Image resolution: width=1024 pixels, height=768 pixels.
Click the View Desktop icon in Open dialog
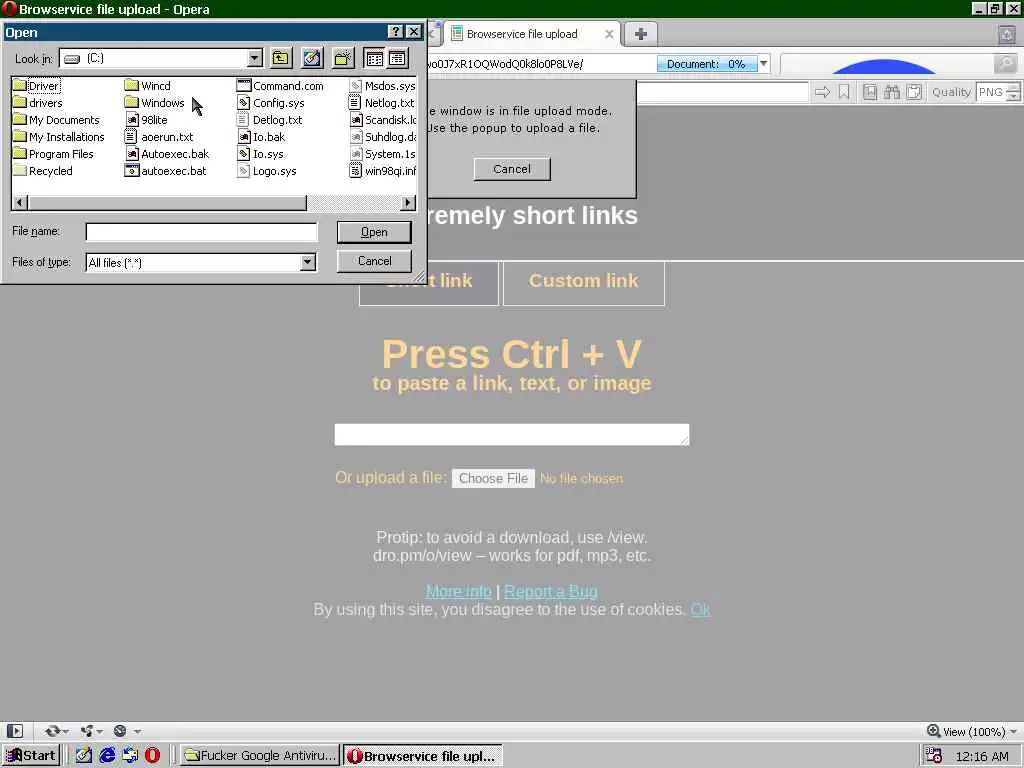(312, 58)
